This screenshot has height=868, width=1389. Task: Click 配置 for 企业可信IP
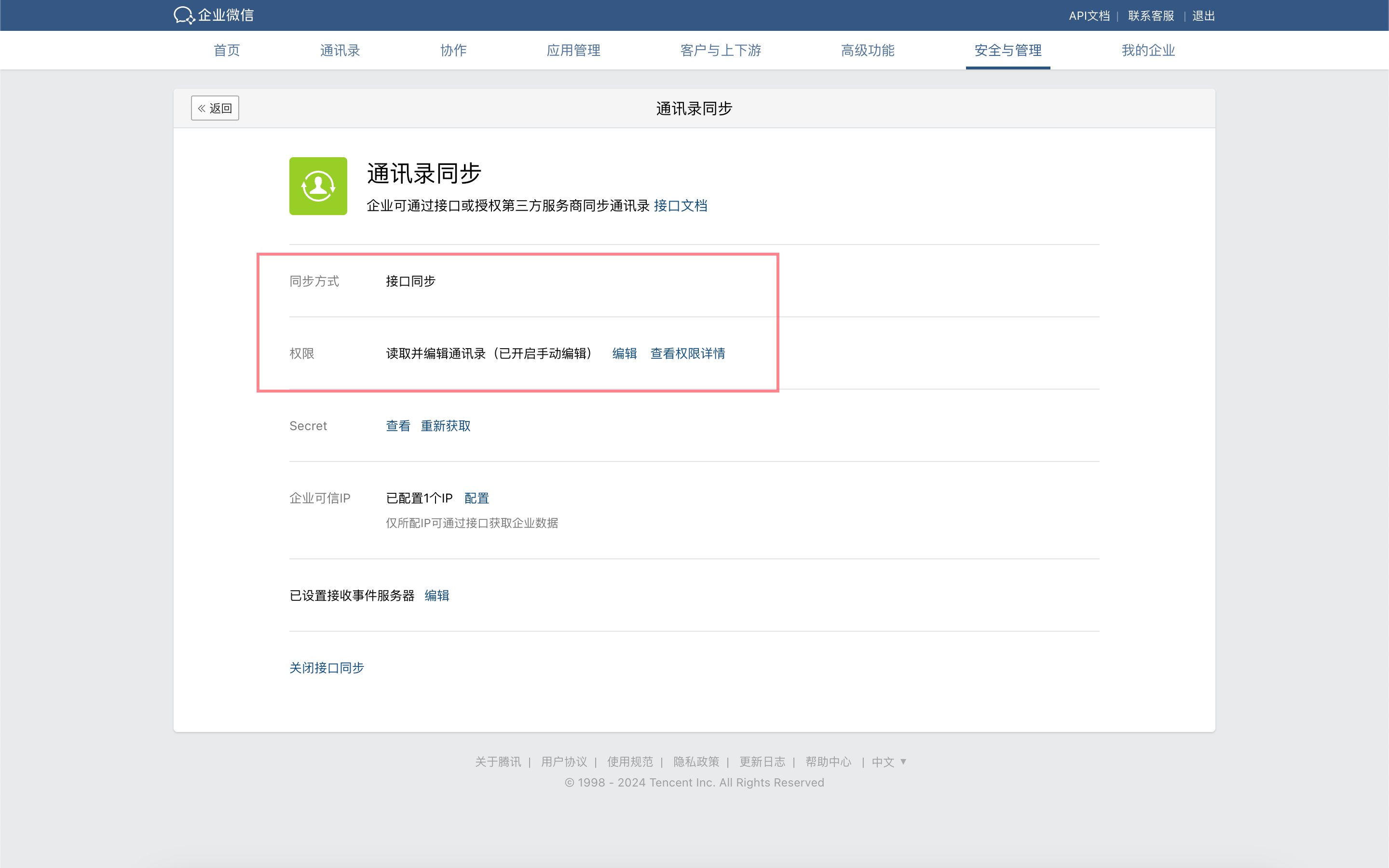pos(477,498)
